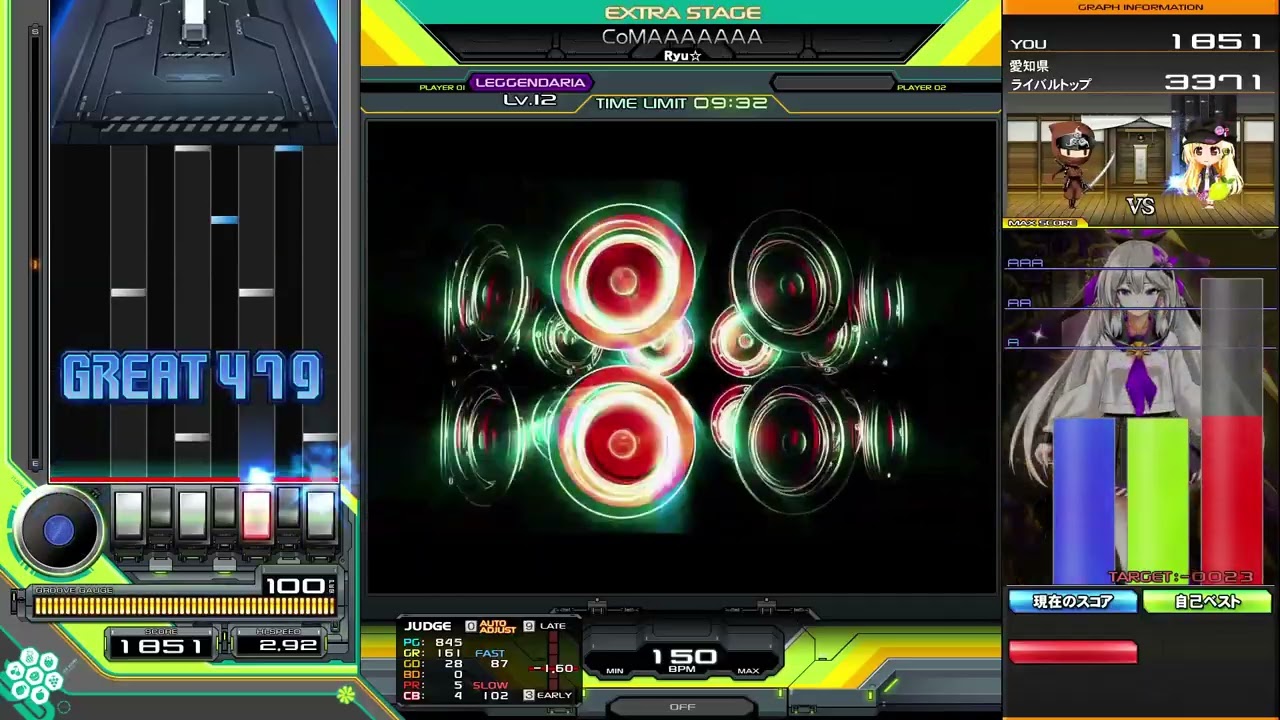Select the 自己ベスト label
Viewport: 1280px width, 720px height.
pos(1207,601)
